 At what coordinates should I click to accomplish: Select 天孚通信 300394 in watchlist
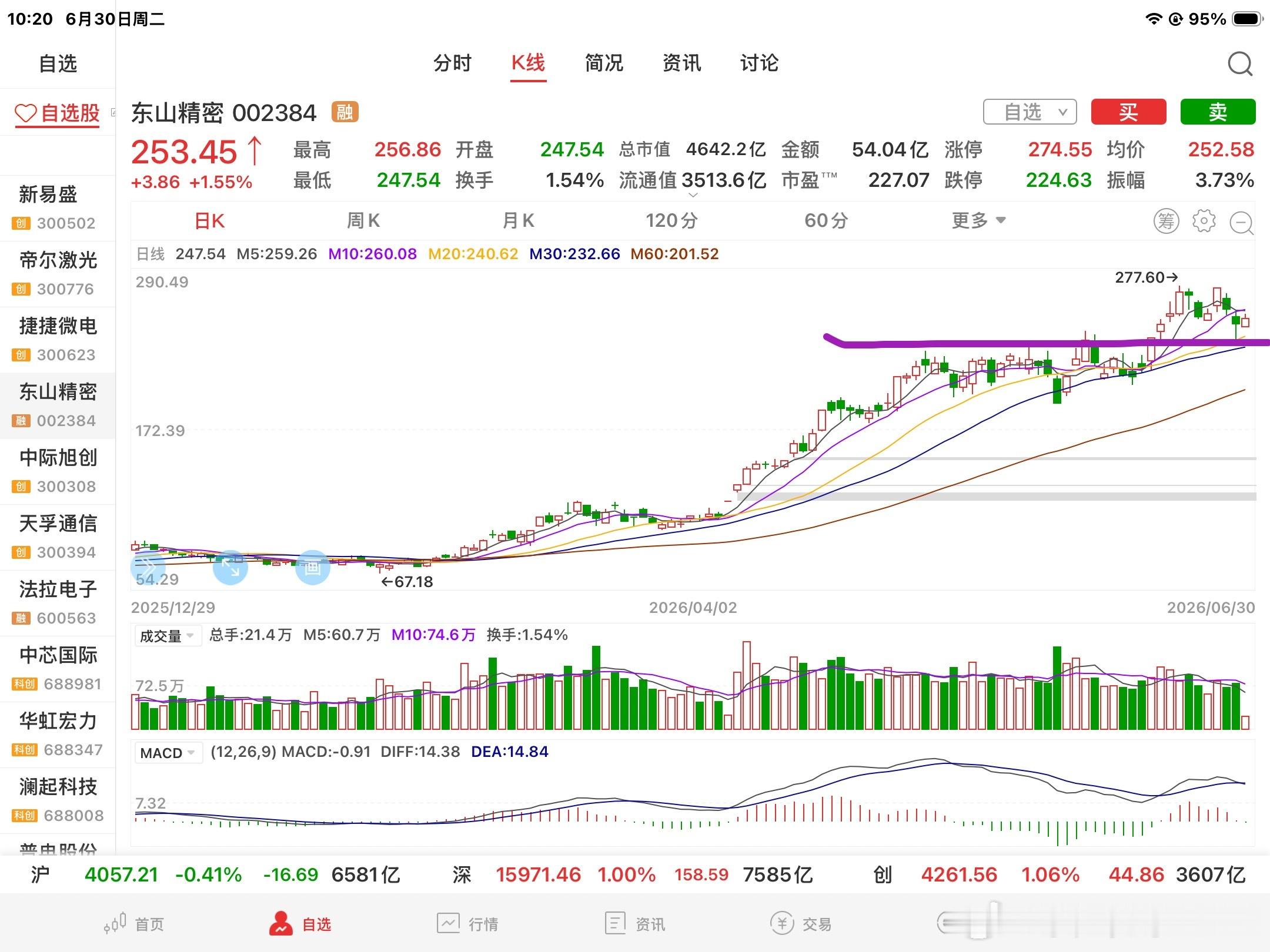click(x=58, y=537)
